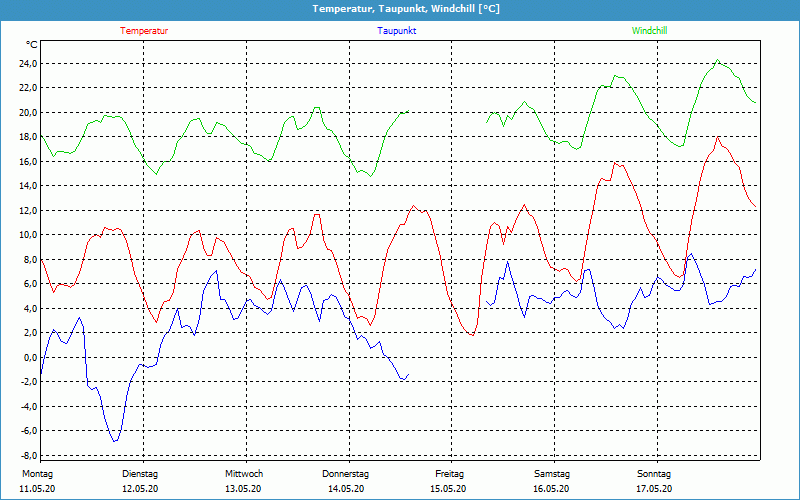
Task: Click the date 15.05.20
Action: pos(448,489)
